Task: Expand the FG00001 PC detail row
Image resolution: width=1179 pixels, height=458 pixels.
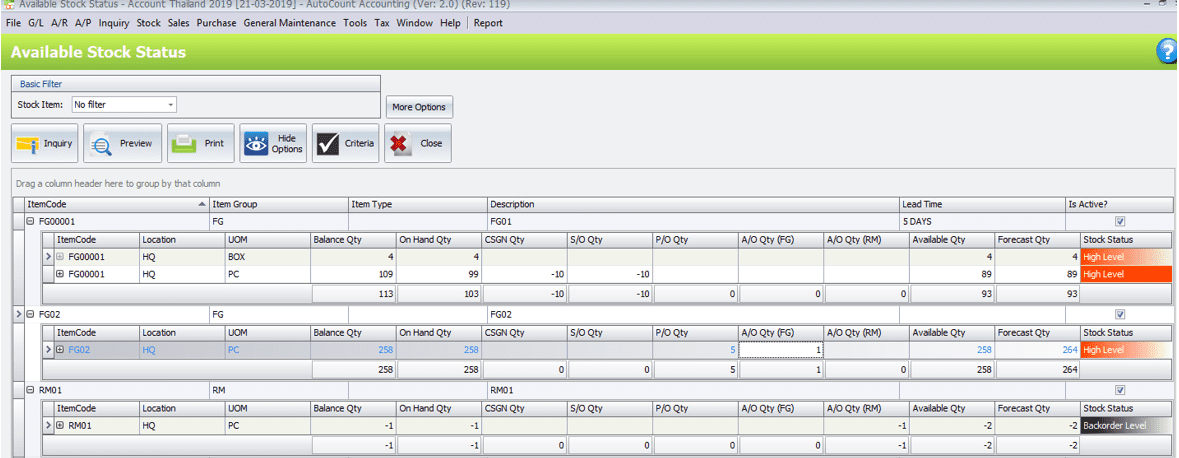Action: 60,273
